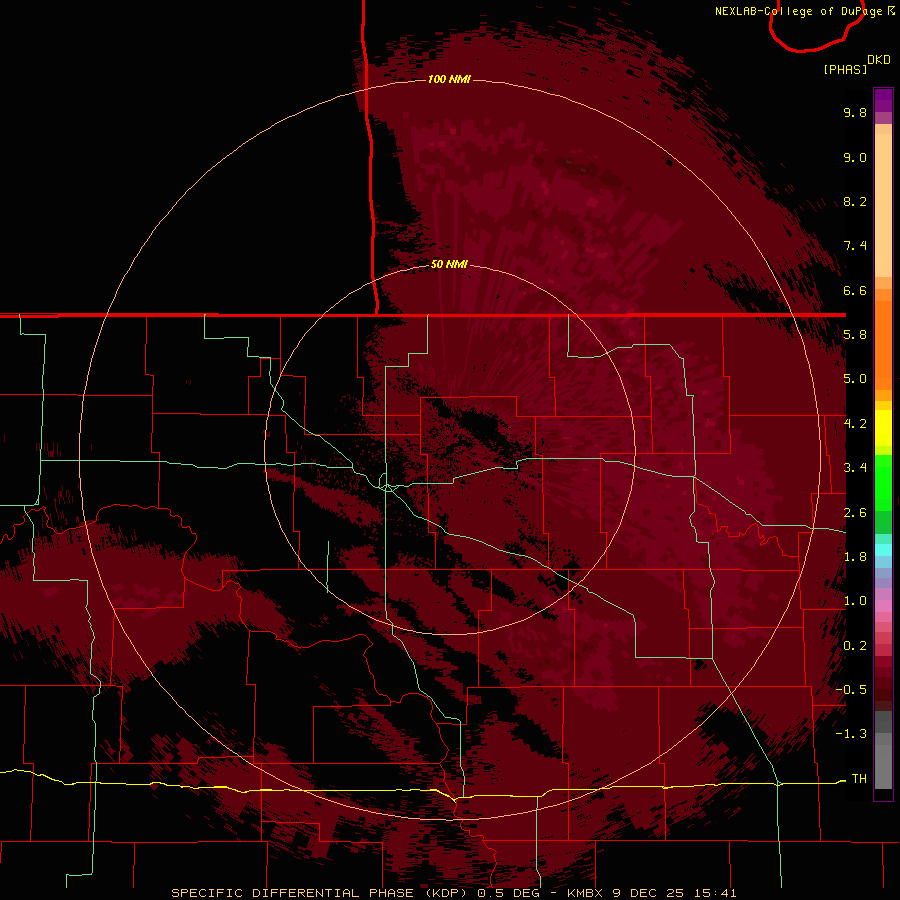
Task: Click the '9 DEC 25 15:41' timestamp
Action: 674,893
